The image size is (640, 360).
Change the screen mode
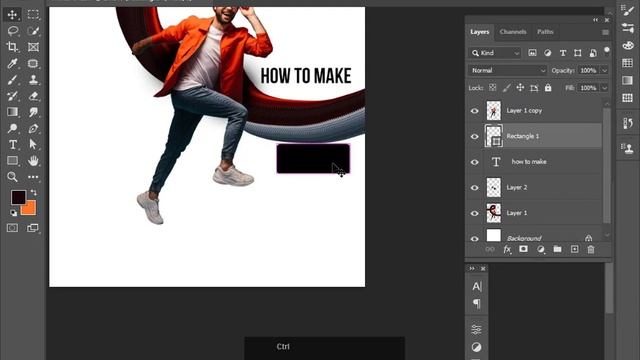33,228
